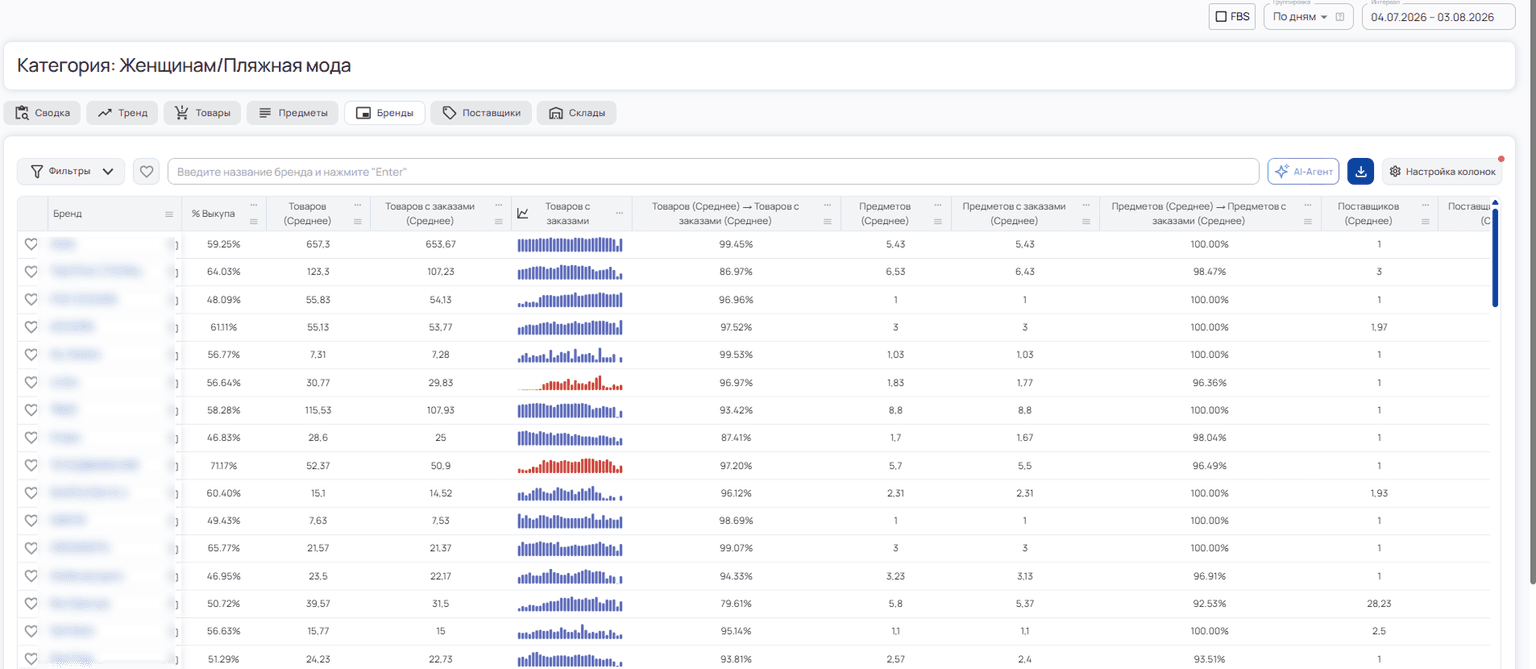Focus the brand name search field
Viewport: 1536px width, 669px height.
point(713,171)
